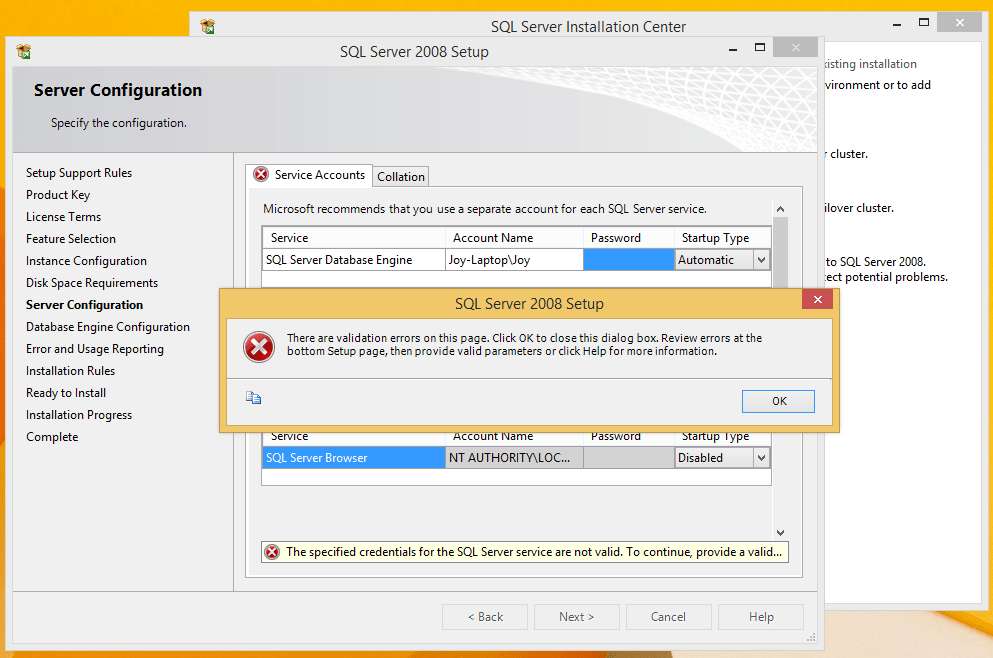Click the credentials not valid error message
Screen dimensions: 993x658
(534, 552)
